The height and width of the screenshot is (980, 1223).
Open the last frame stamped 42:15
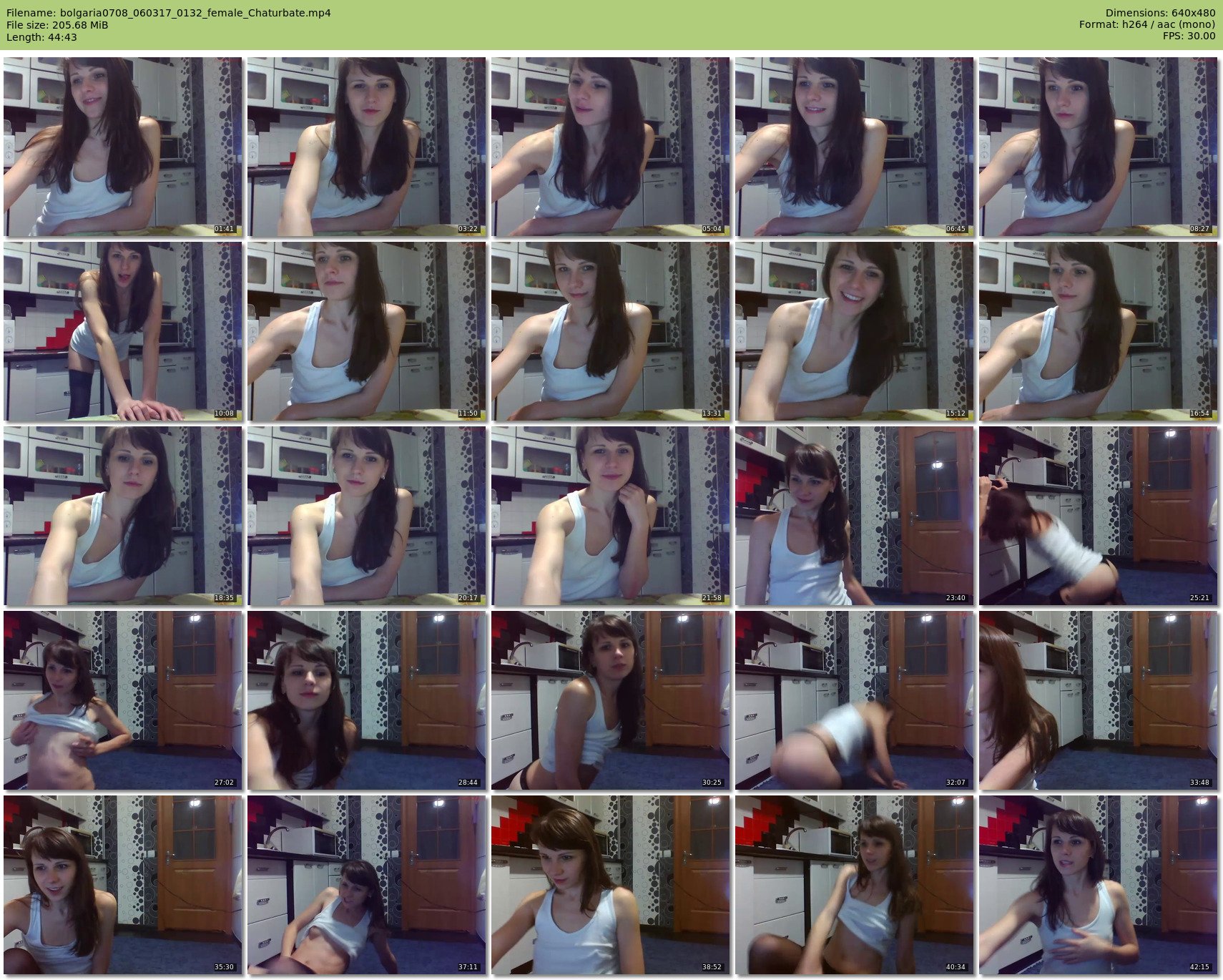pos(1098,885)
